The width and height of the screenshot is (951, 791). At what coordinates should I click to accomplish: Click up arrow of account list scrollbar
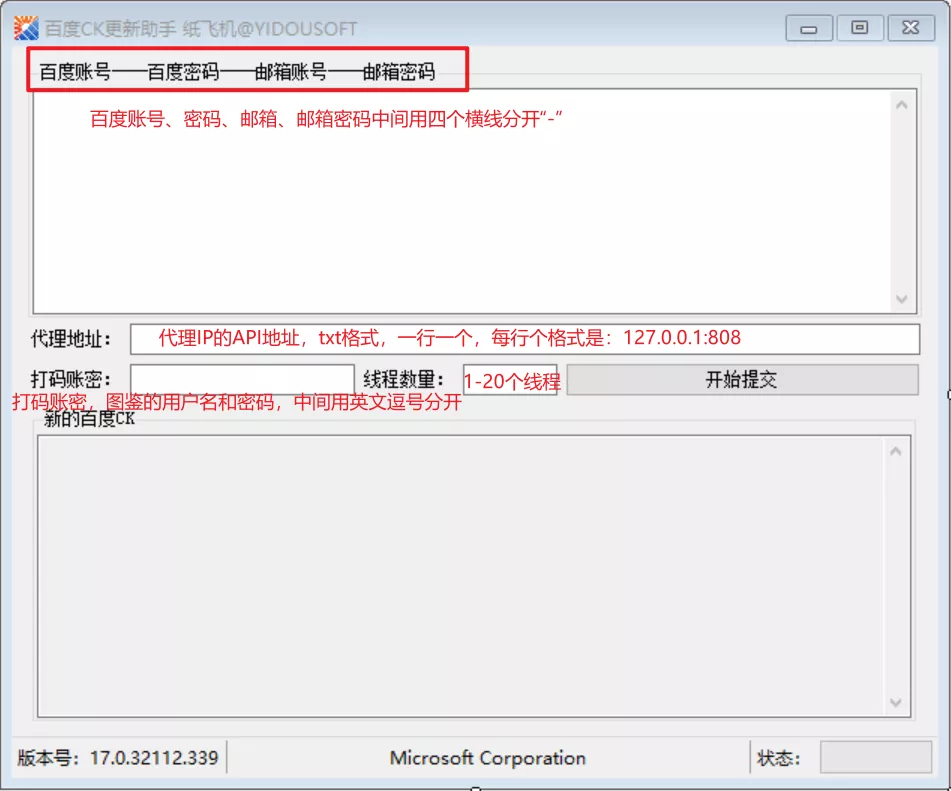(902, 105)
